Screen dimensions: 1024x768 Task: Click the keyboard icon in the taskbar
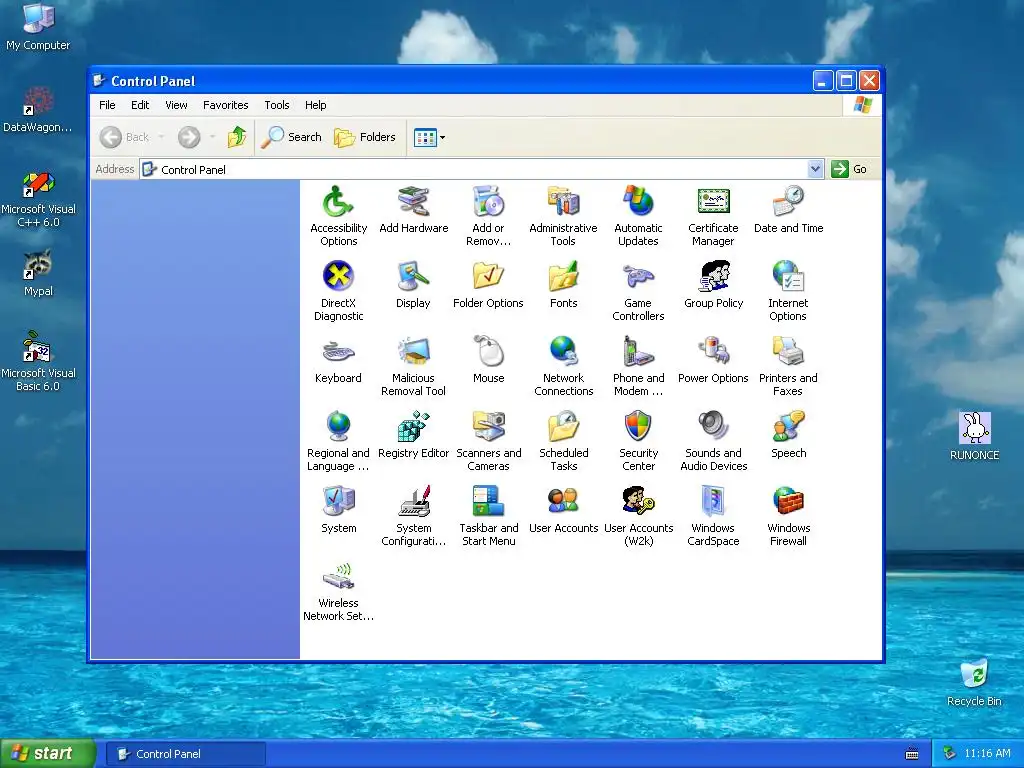click(912, 754)
